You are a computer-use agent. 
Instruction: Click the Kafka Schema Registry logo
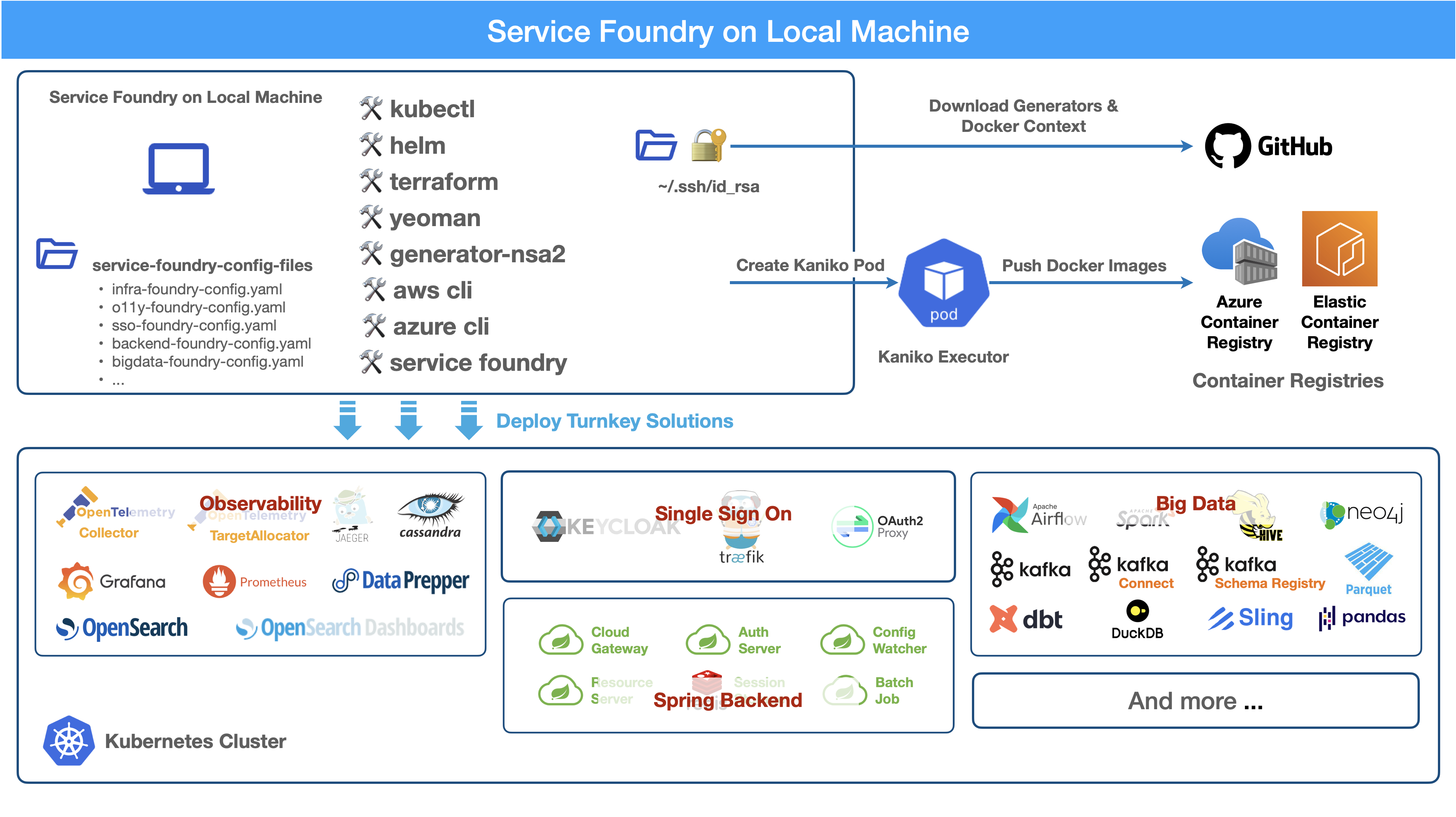(1260, 568)
